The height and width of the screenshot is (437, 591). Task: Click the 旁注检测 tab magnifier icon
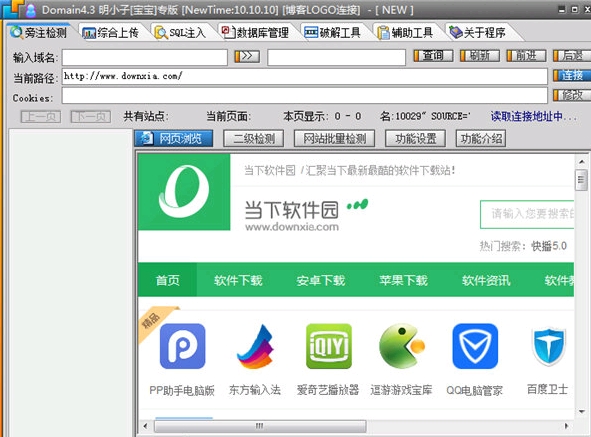[x=16, y=32]
